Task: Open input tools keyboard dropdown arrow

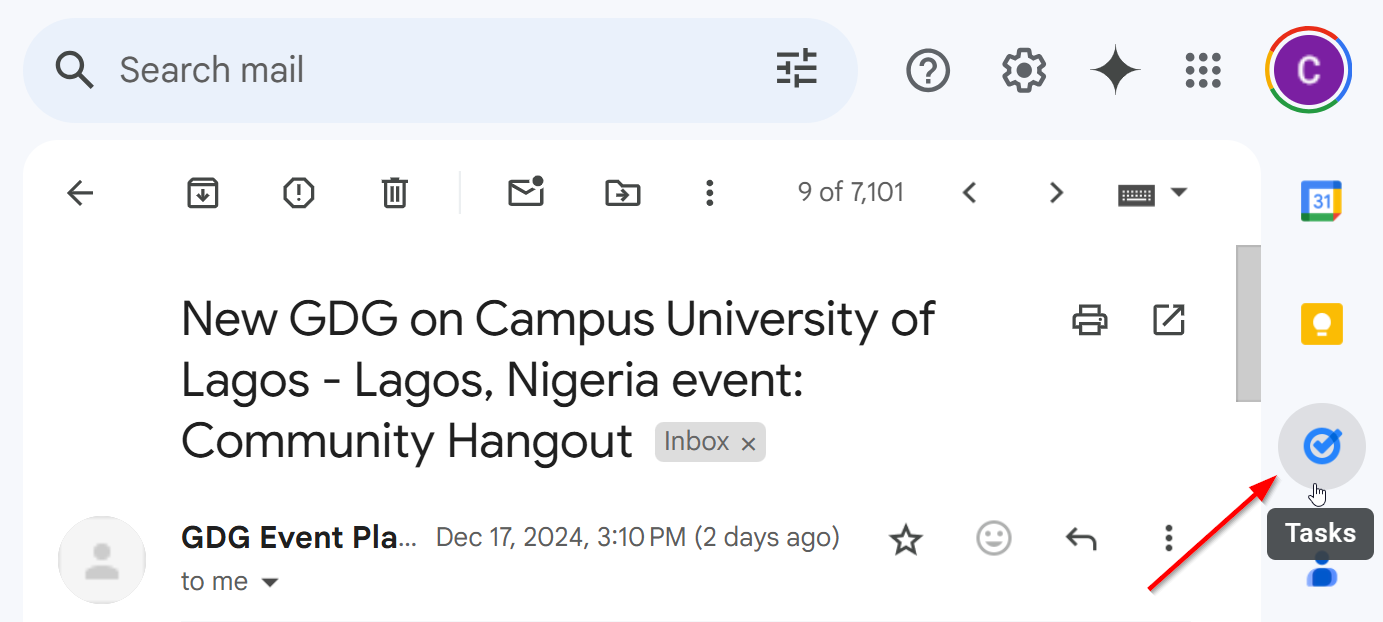Action: tap(1179, 192)
